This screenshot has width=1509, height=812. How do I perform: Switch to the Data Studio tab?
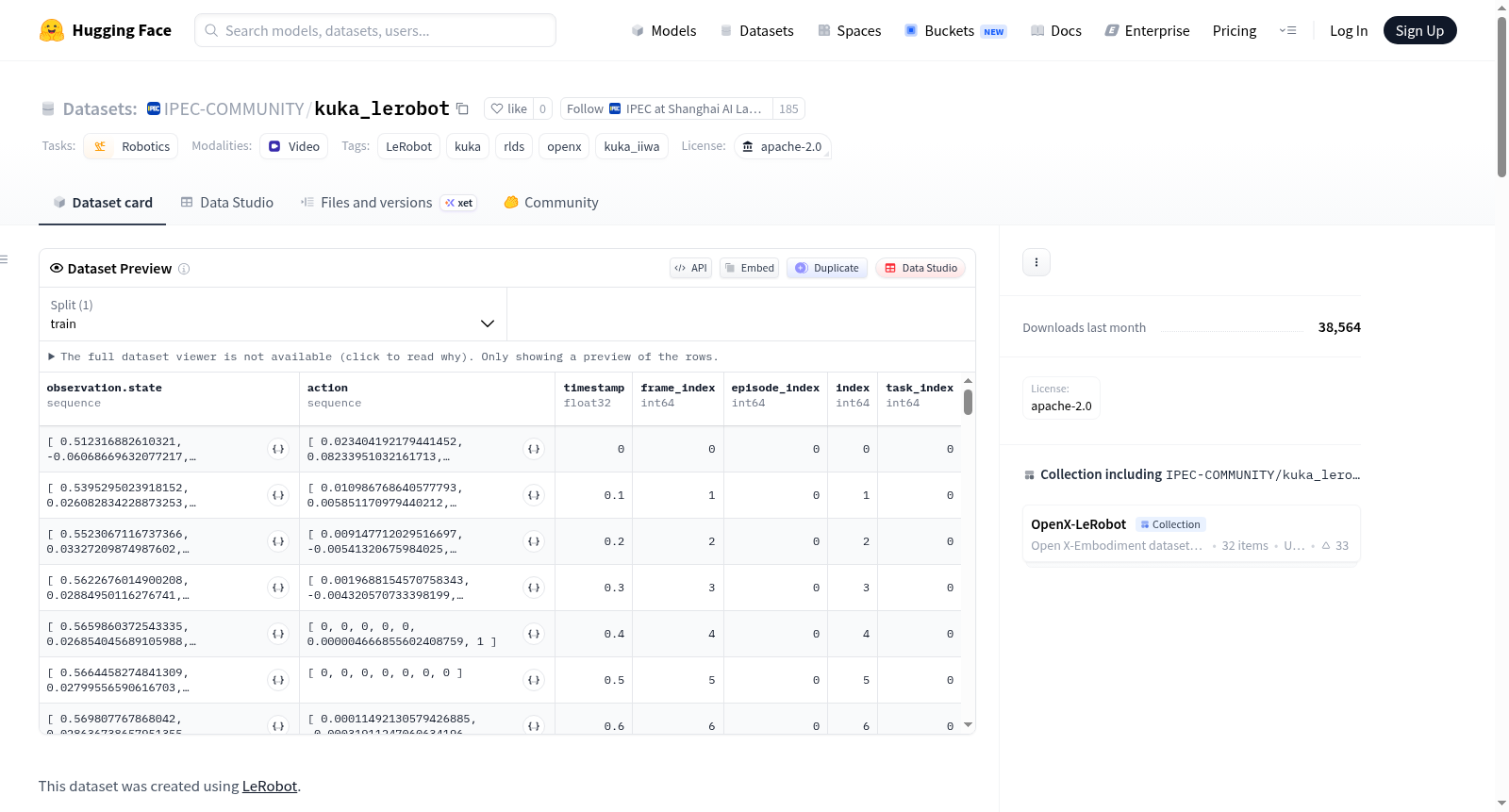[227, 203]
